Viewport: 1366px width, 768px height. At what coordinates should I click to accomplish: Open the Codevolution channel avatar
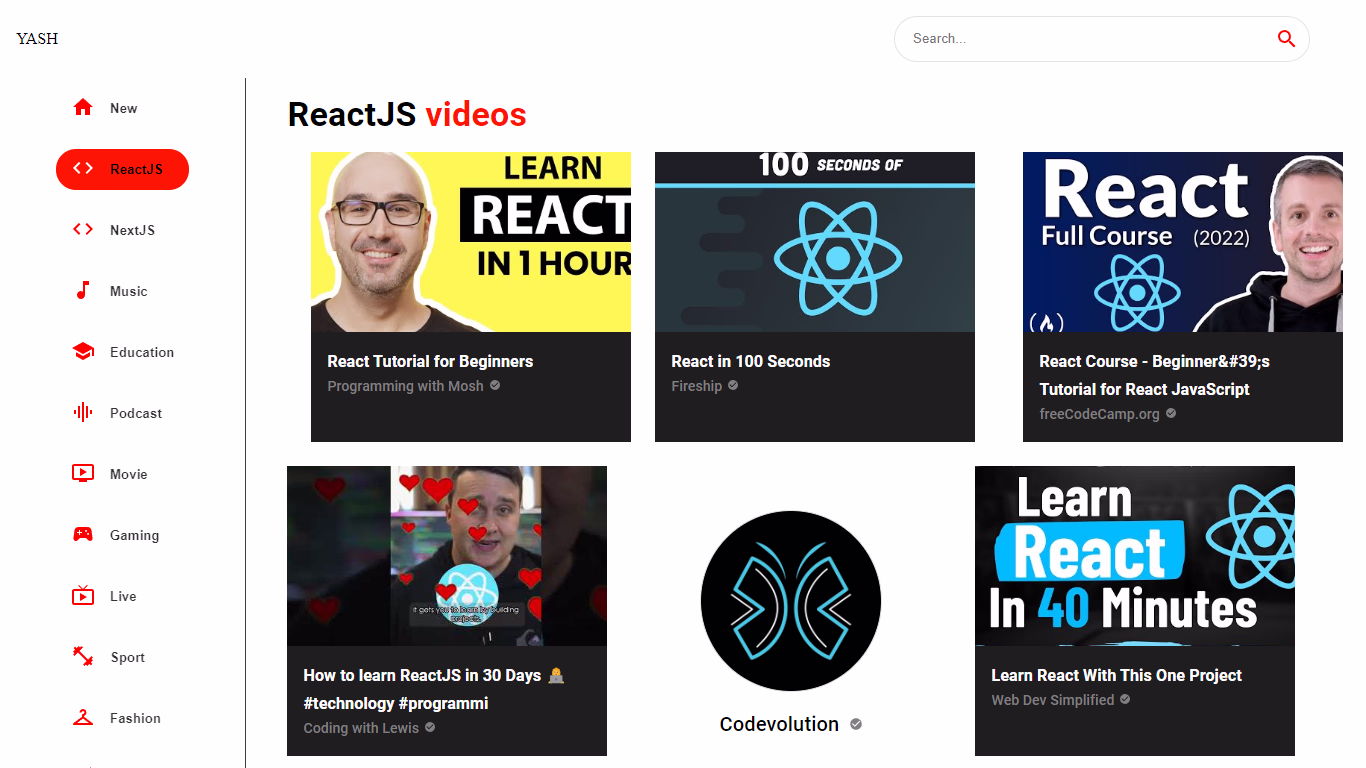pyautogui.click(x=791, y=601)
